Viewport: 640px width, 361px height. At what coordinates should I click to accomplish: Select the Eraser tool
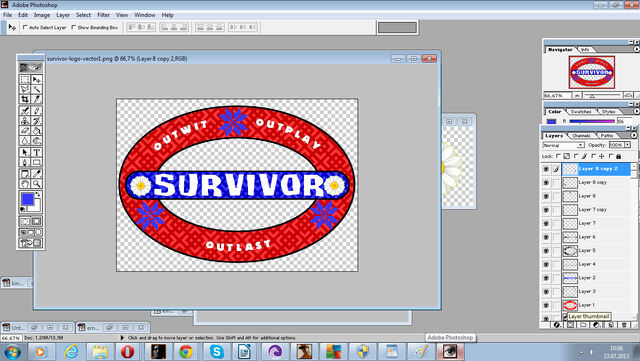[x=24, y=131]
